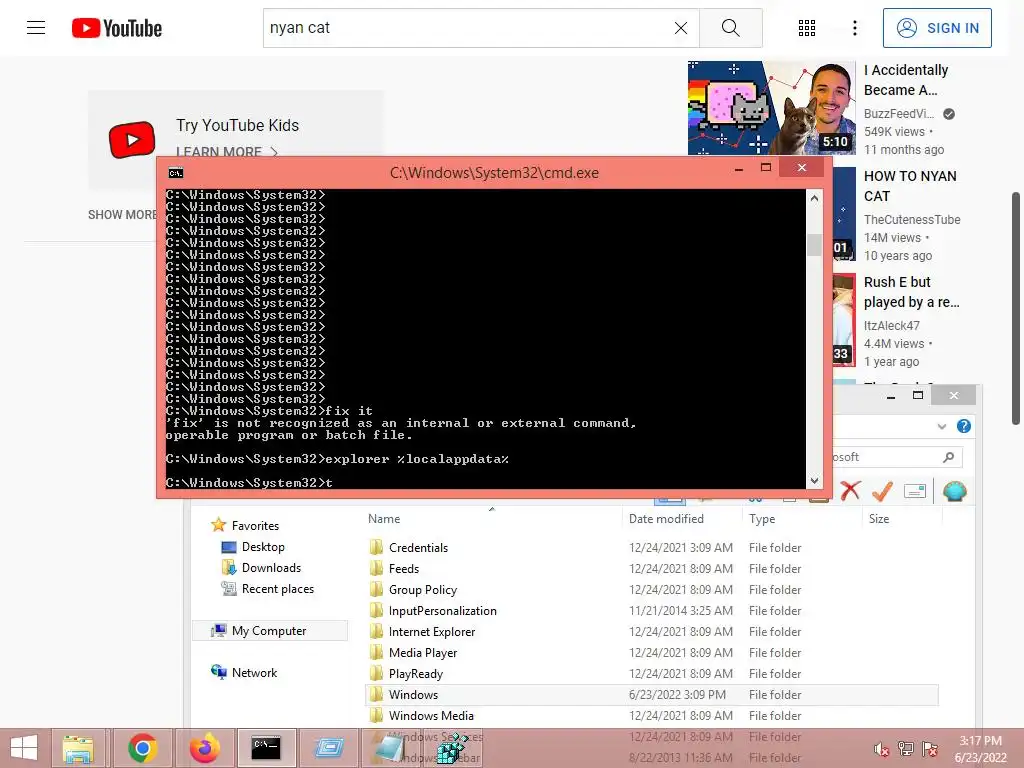
Task: Click the red X delete toolbar icon
Action: (850, 490)
